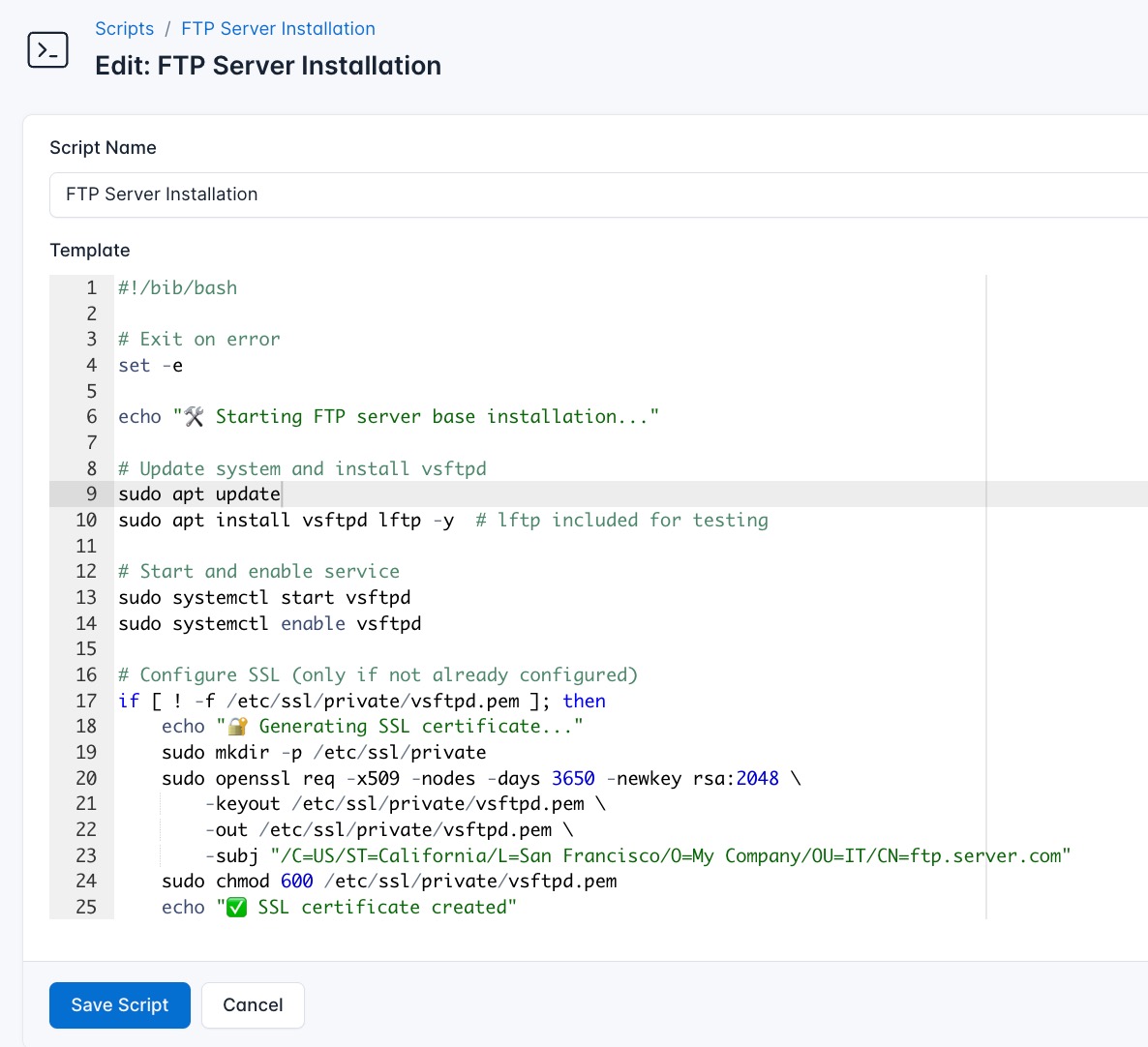This screenshot has width=1148, height=1047.
Task: Click echo 'SSL certificate created' line
Action: (x=340, y=908)
